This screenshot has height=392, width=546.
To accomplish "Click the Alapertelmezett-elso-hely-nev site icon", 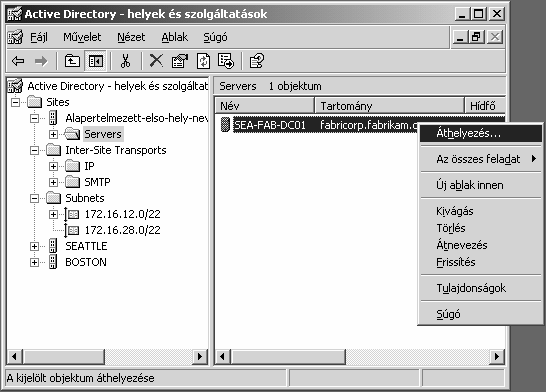I will pyautogui.click(x=53, y=118).
